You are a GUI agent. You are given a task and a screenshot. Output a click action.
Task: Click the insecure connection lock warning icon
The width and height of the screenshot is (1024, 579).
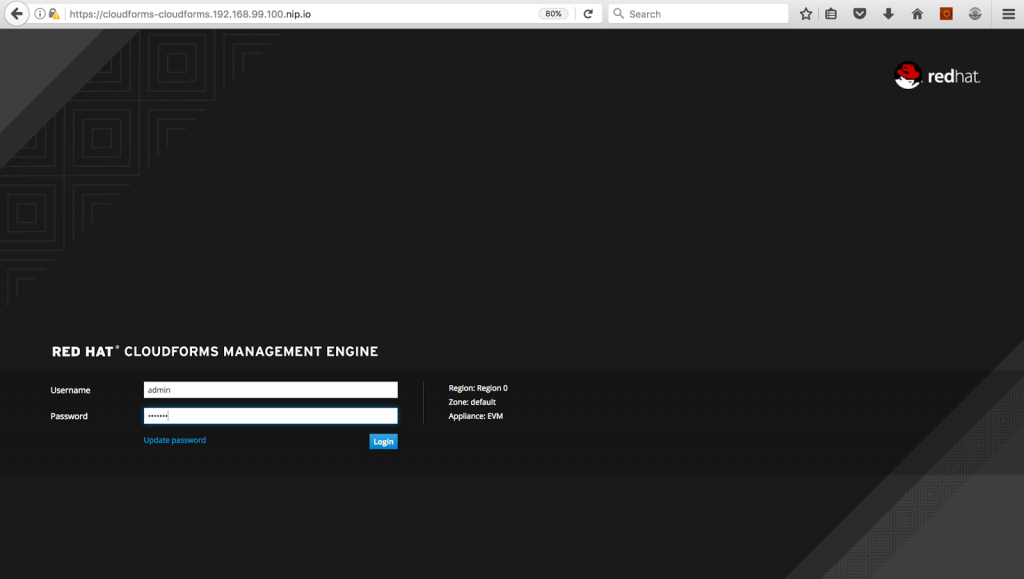54,14
